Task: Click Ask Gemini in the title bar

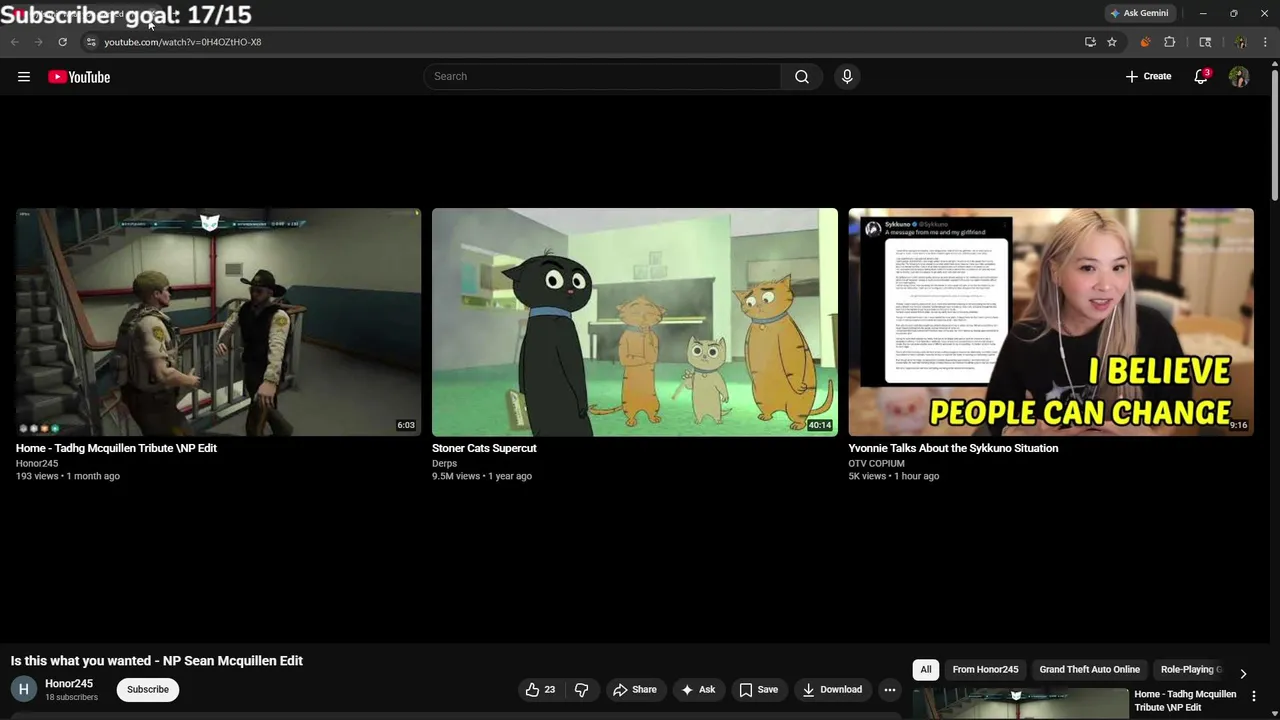Action: point(1138,13)
